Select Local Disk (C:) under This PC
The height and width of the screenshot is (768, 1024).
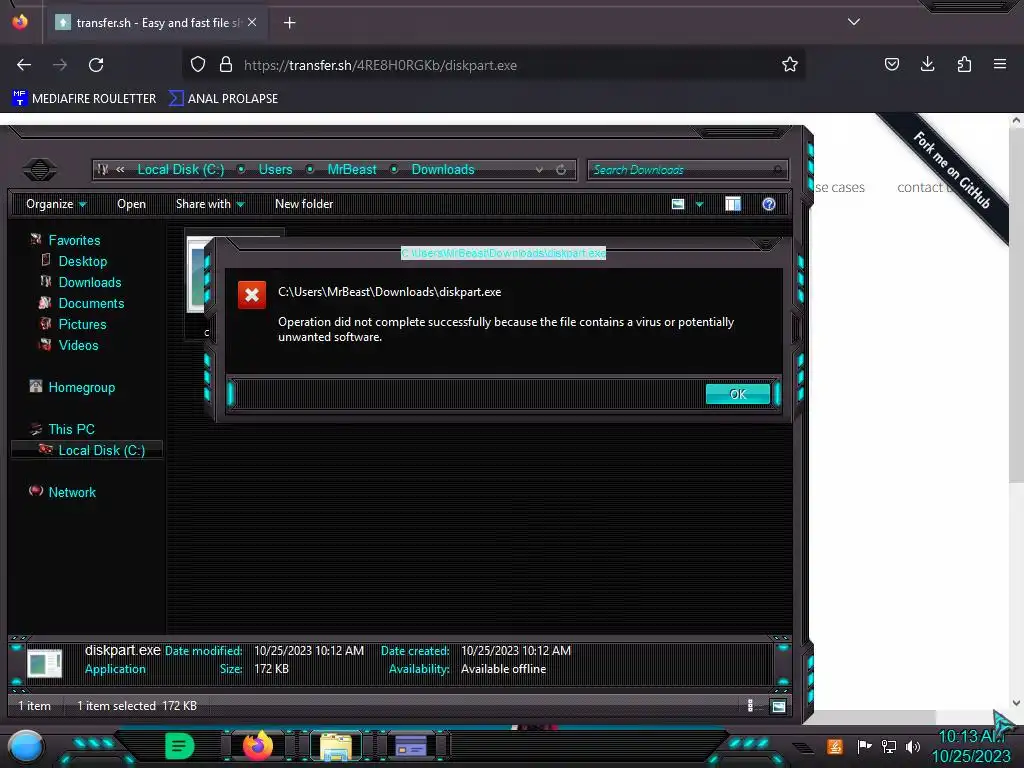coord(101,450)
